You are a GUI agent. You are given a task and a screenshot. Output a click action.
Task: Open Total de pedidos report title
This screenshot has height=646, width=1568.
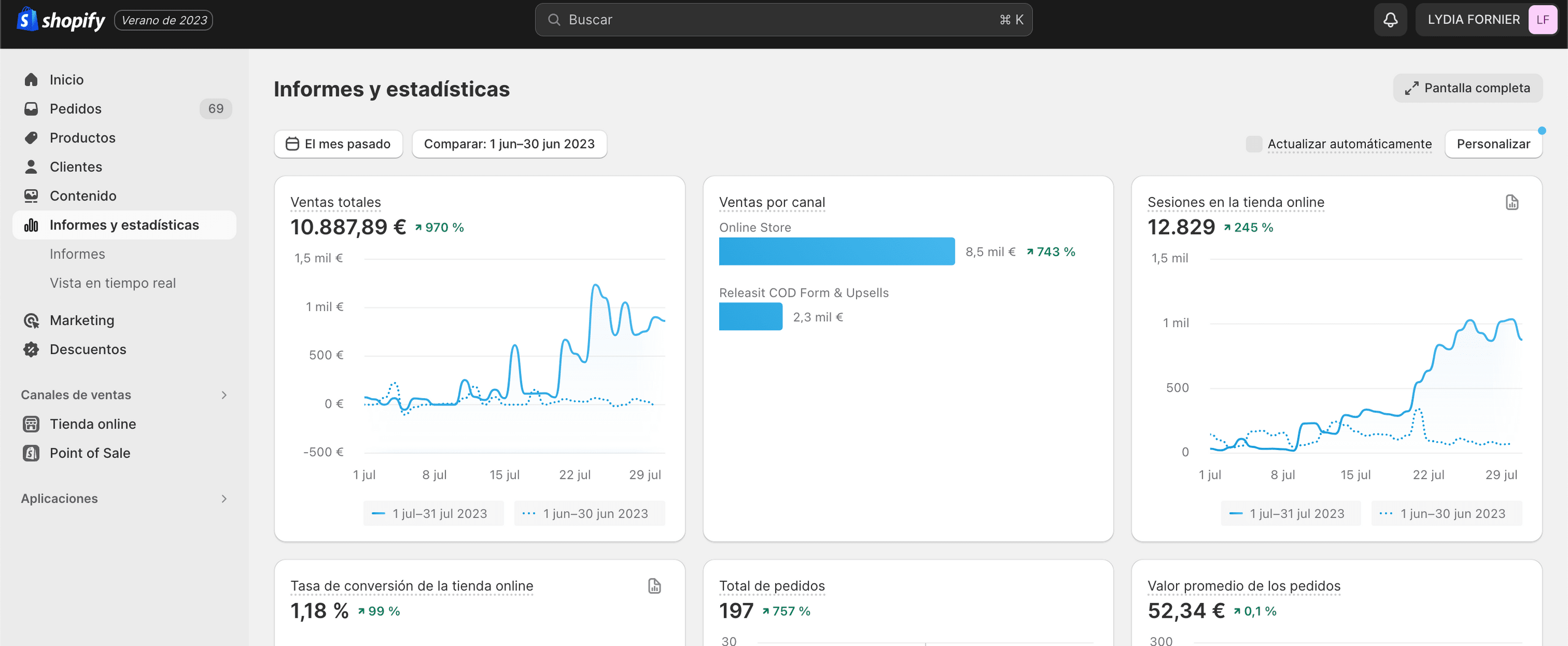tap(772, 586)
